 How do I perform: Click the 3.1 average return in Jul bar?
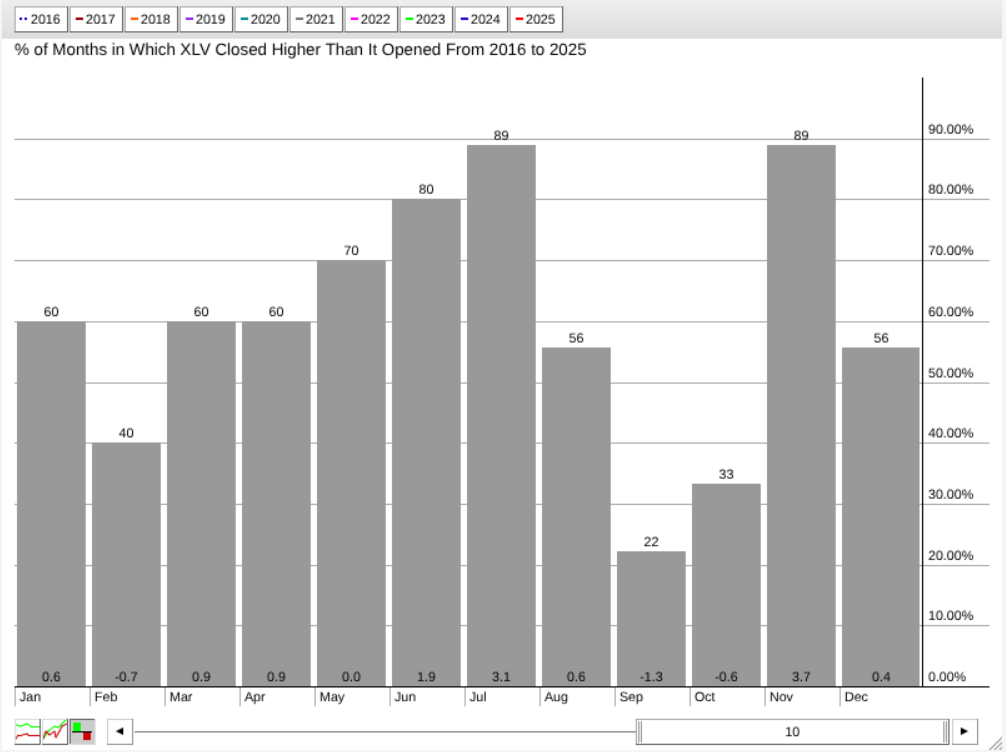(502, 677)
